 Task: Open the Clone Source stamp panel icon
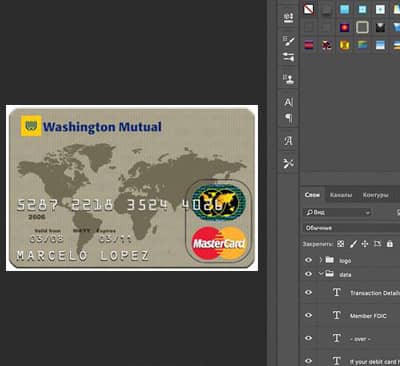pos(288,79)
